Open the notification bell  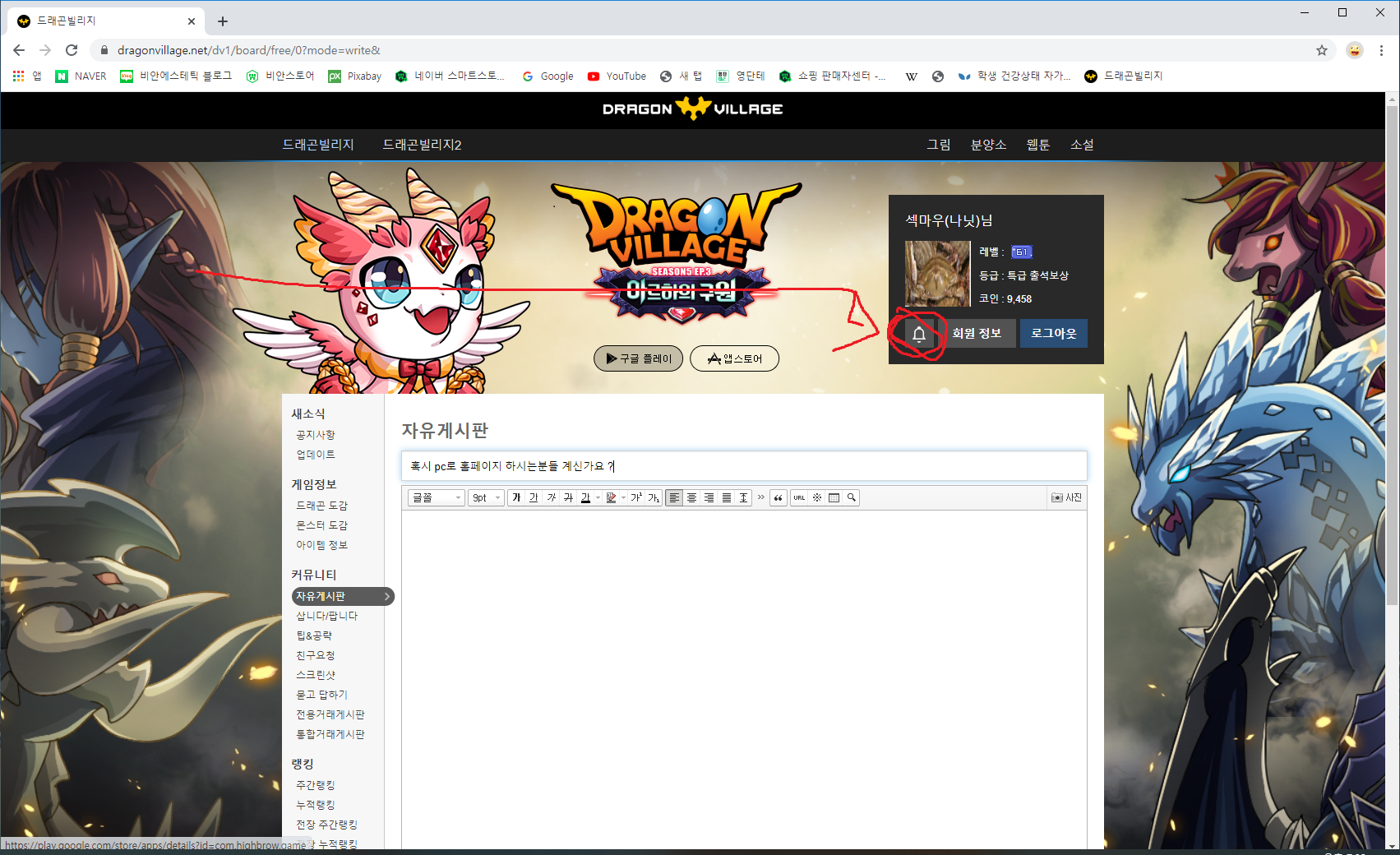pos(919,334)
